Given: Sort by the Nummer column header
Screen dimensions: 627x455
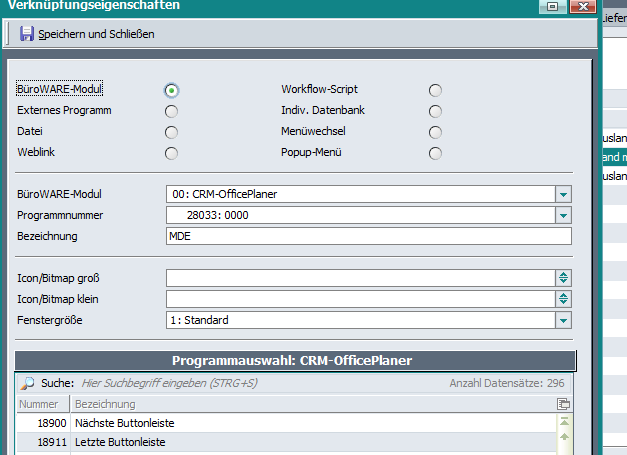Looking at the screenshot, I should (42, 404).
